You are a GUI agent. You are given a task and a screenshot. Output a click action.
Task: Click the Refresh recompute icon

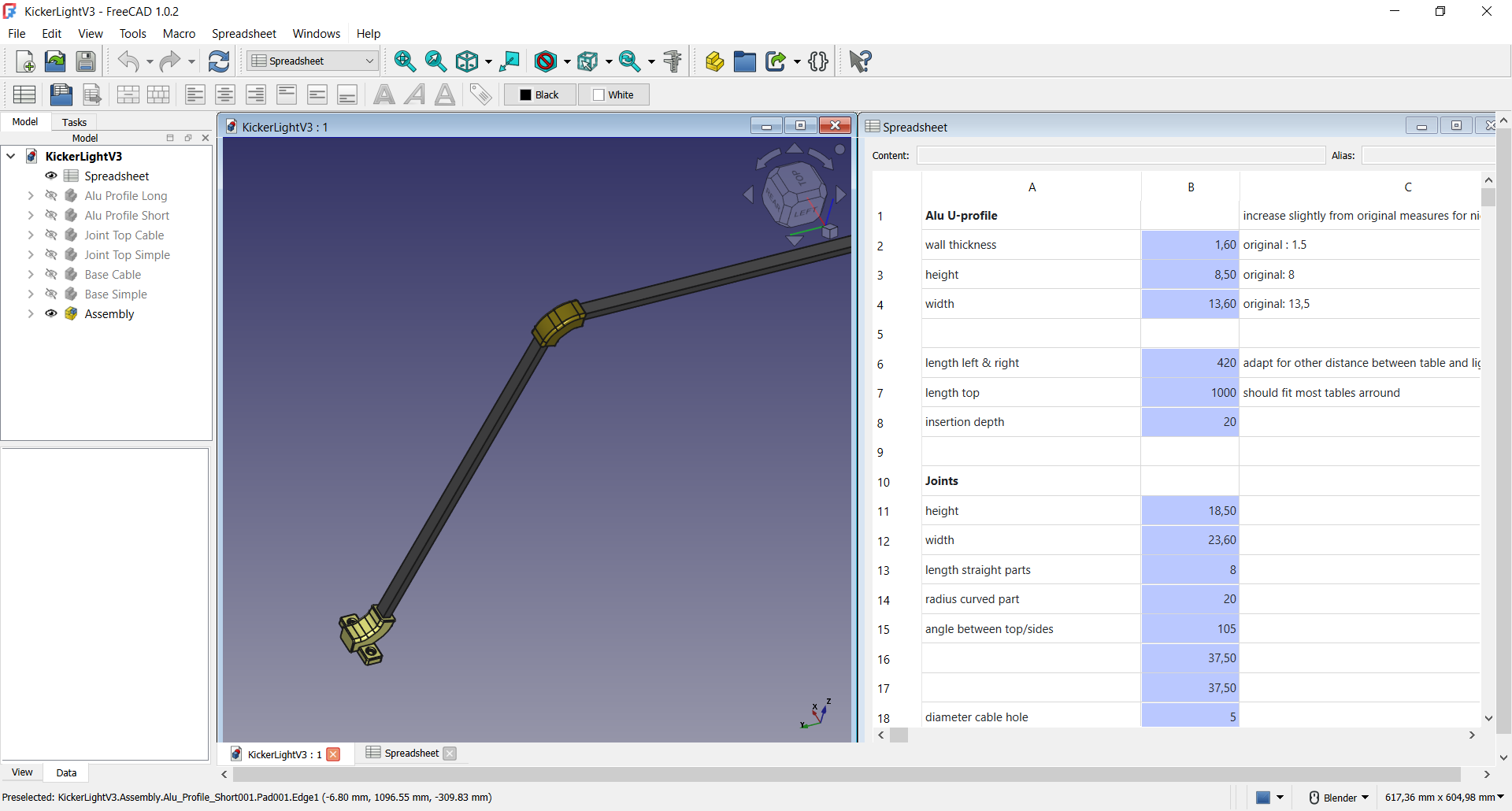(219, 61)
